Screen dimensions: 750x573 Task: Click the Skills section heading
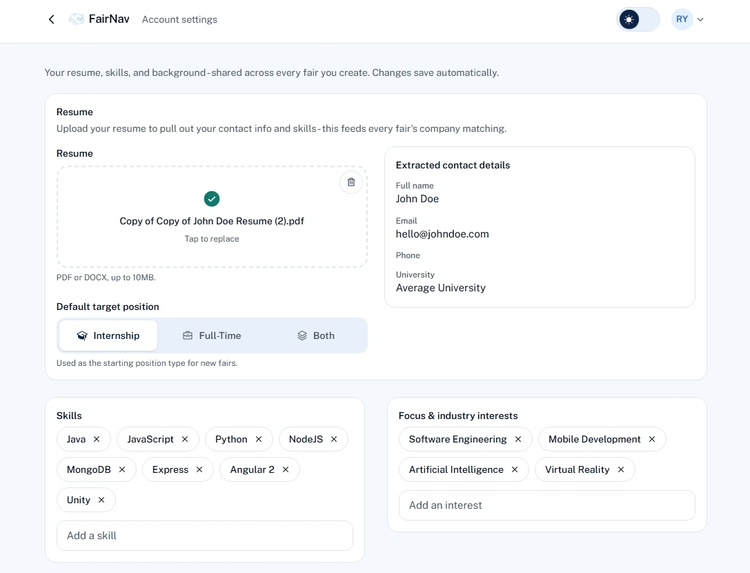tap(69, 416)
